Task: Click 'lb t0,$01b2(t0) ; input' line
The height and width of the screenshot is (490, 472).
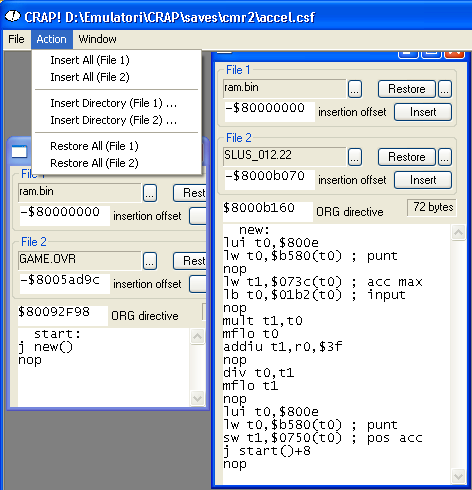Action: click(314, 295)
